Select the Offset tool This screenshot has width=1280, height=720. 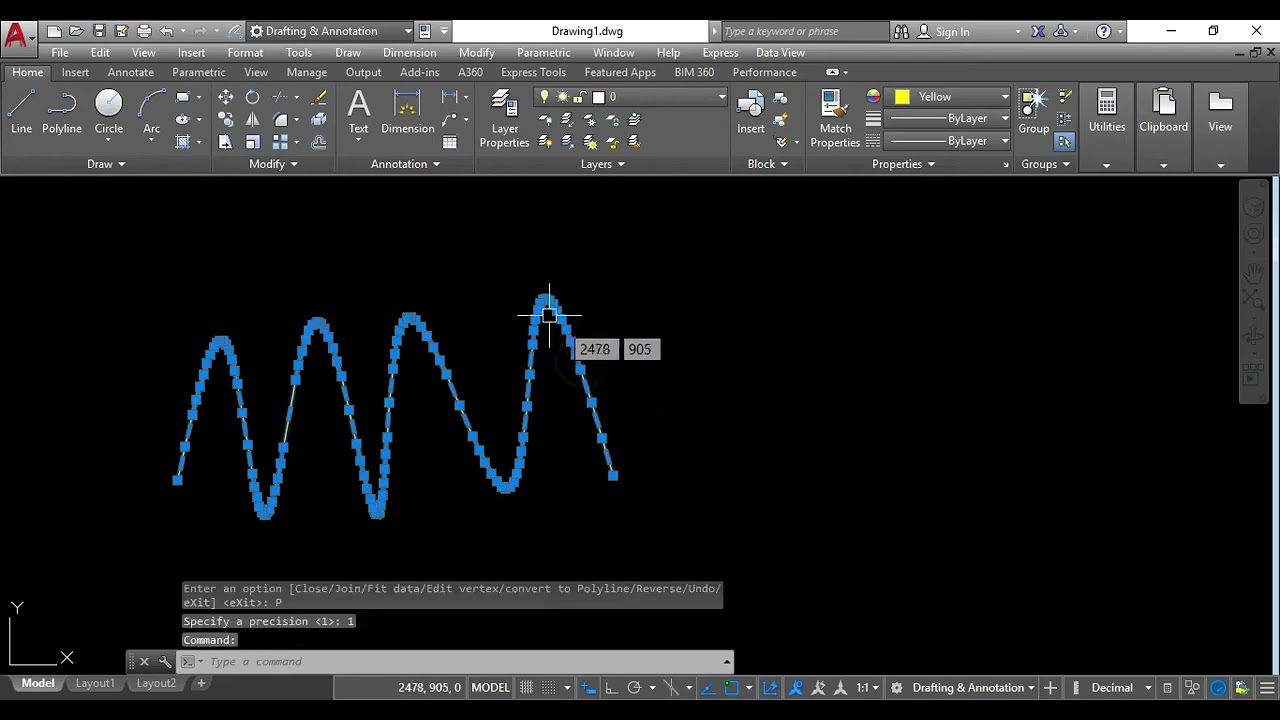(x=319, y=142)
